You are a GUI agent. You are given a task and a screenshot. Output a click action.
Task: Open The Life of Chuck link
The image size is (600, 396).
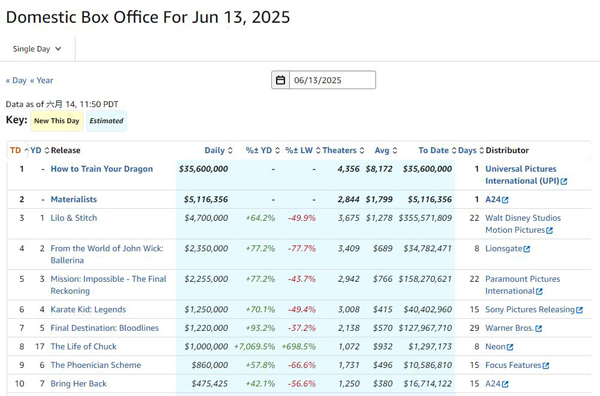(83, 347)
